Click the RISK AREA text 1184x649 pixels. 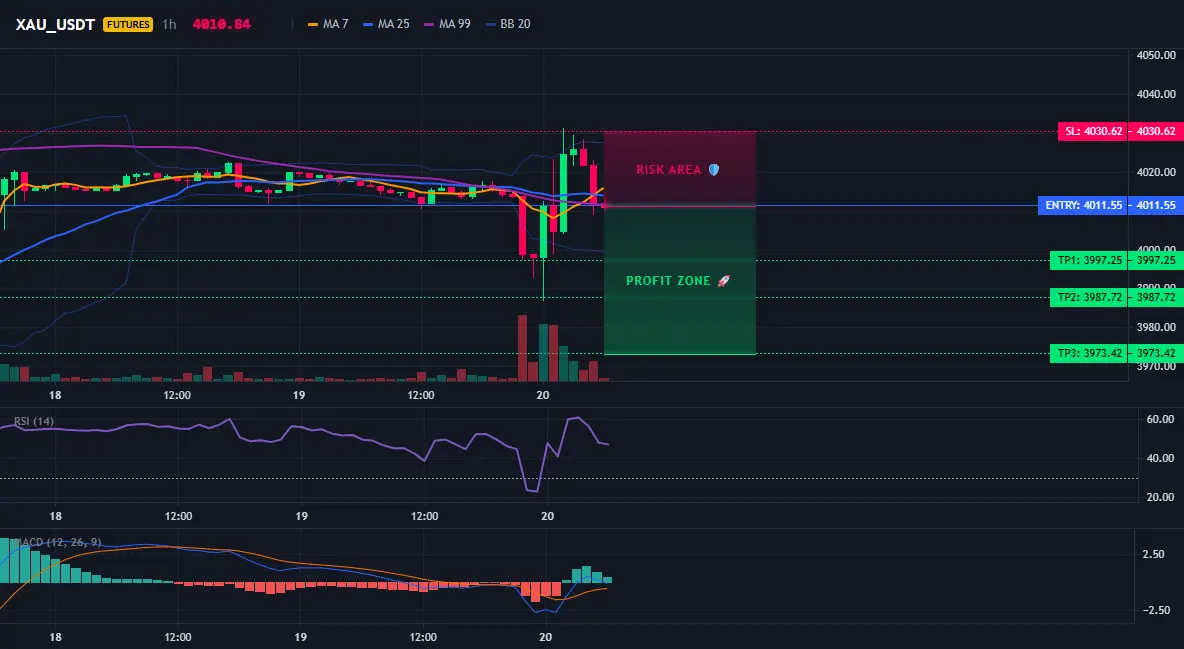[668, 170]
